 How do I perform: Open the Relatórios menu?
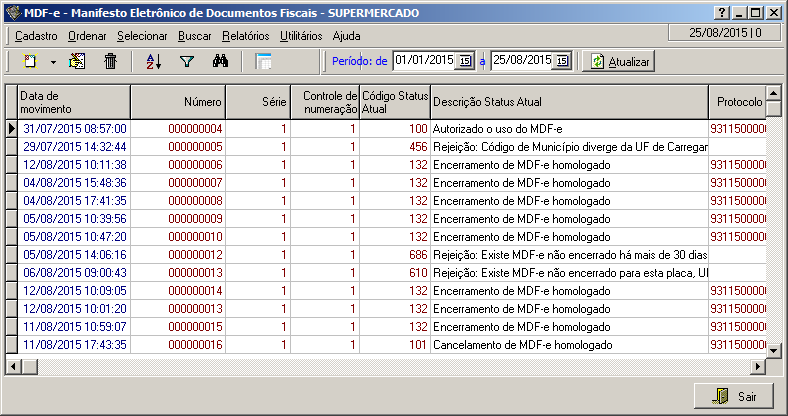point(245,36)
